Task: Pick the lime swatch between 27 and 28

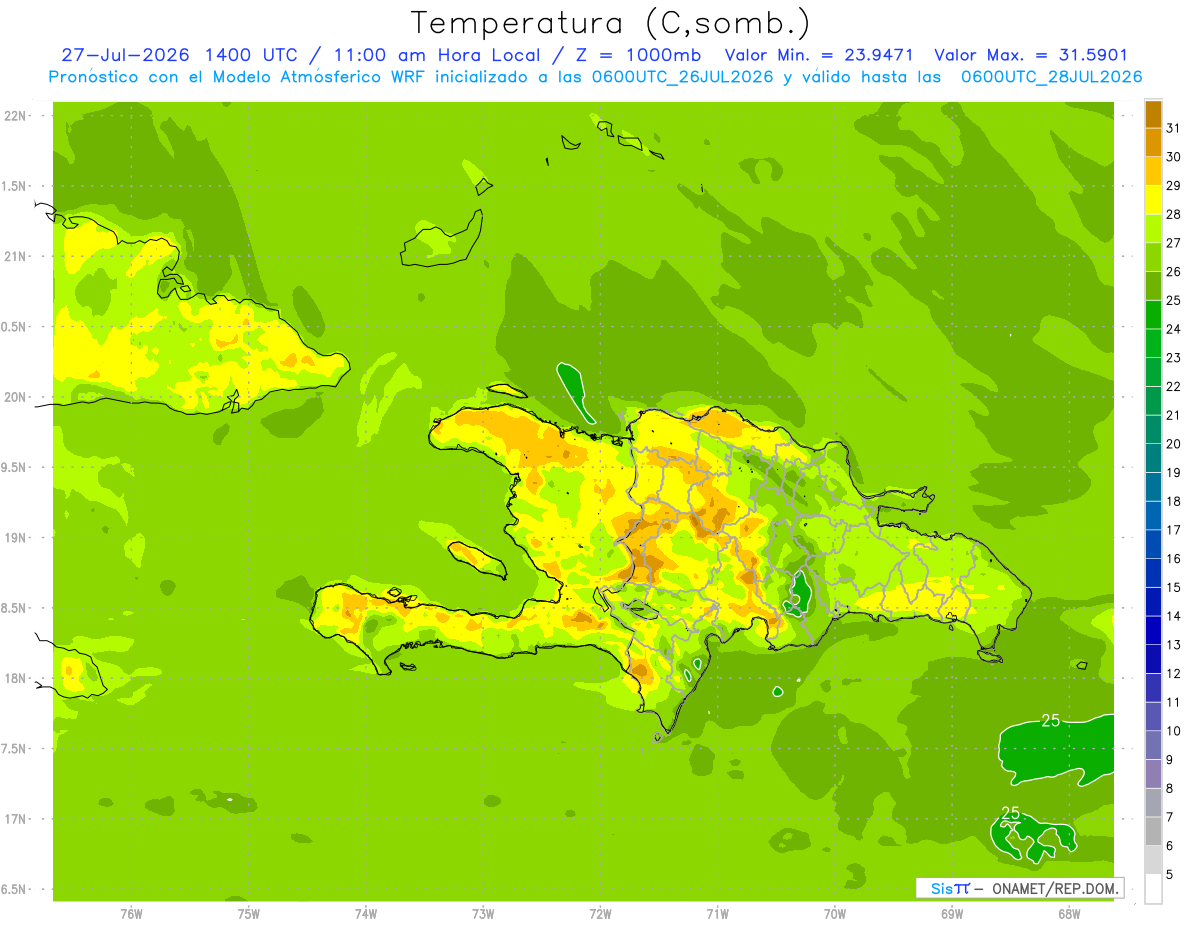Action: click(1153, 228)
